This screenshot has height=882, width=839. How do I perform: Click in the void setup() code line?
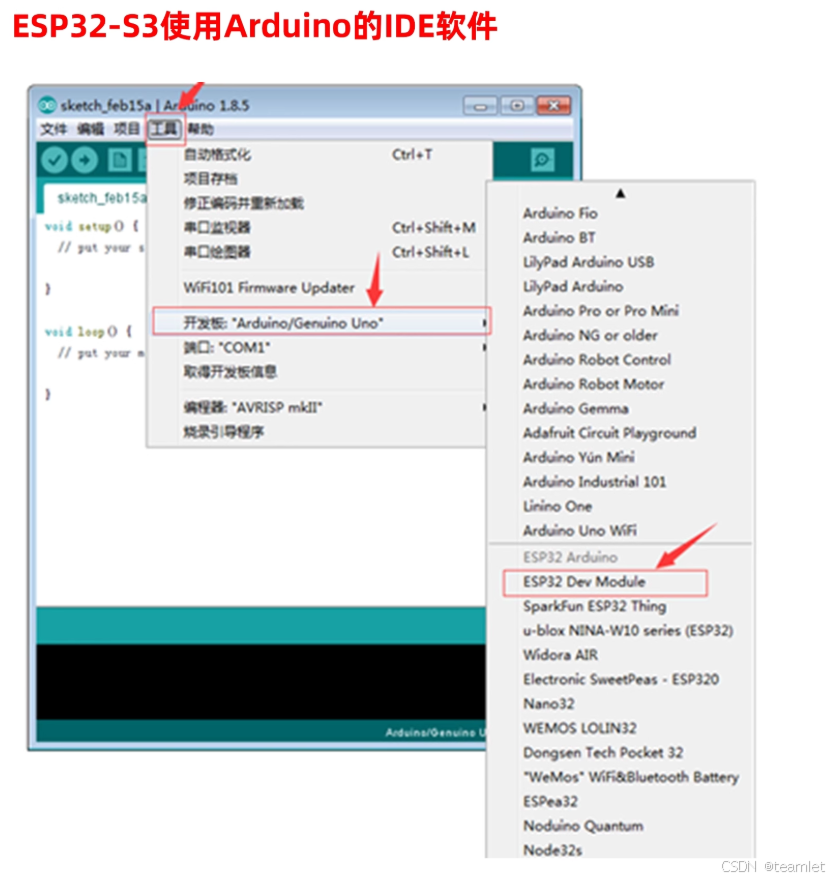click(x=91, y=227)
